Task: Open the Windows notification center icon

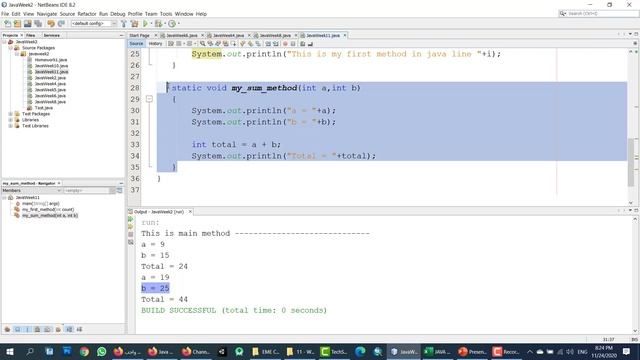Action: (x=627, y=351)
